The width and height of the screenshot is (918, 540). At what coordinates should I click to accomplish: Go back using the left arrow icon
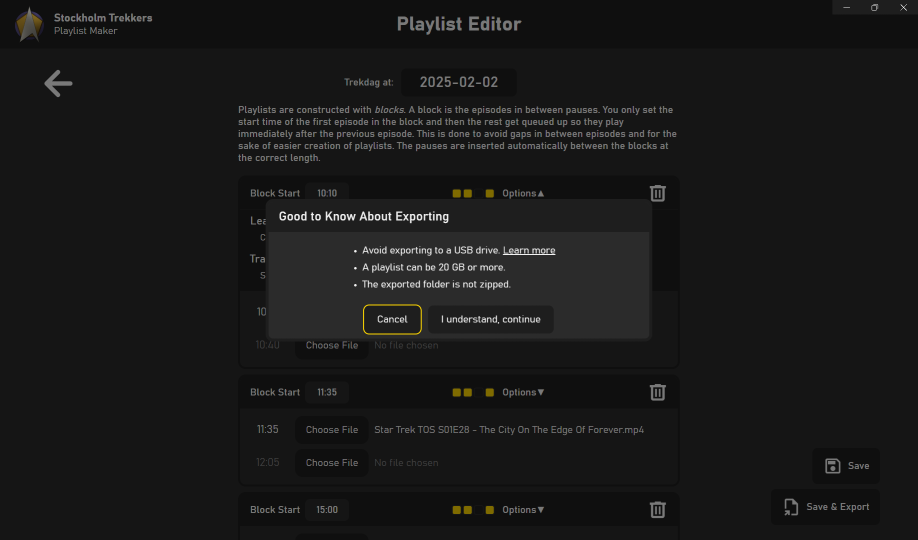pos(58,83)
